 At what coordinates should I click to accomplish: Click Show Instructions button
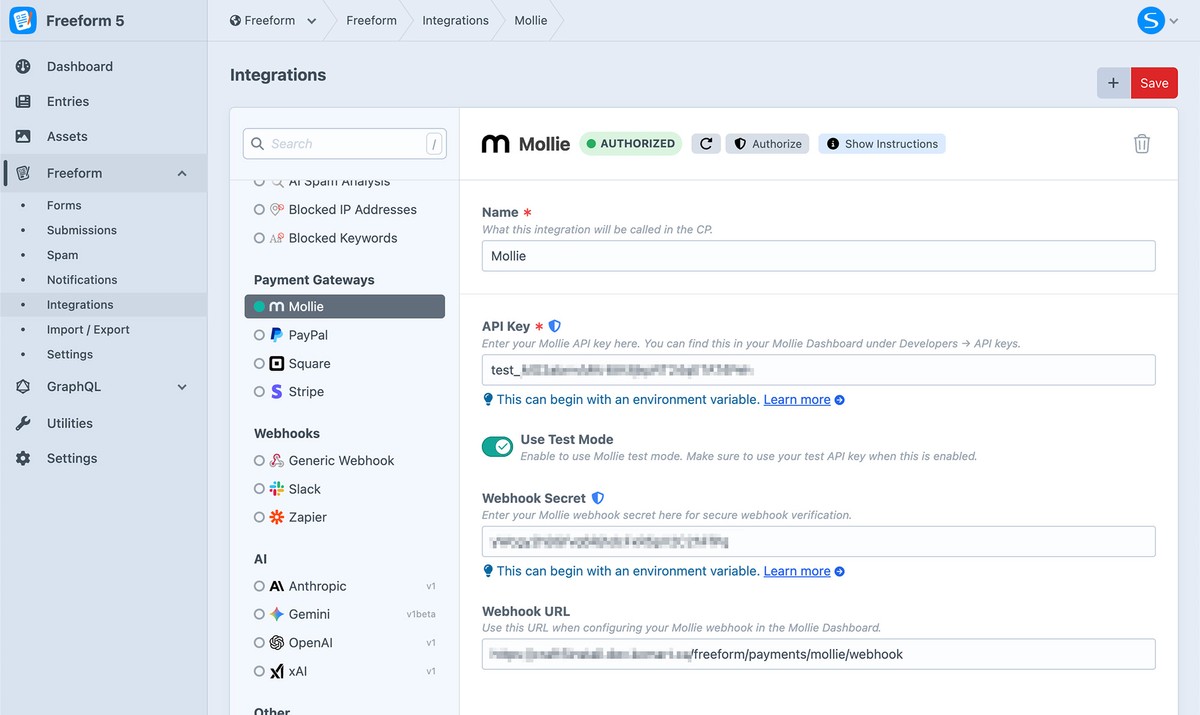[x=881, y=144]
